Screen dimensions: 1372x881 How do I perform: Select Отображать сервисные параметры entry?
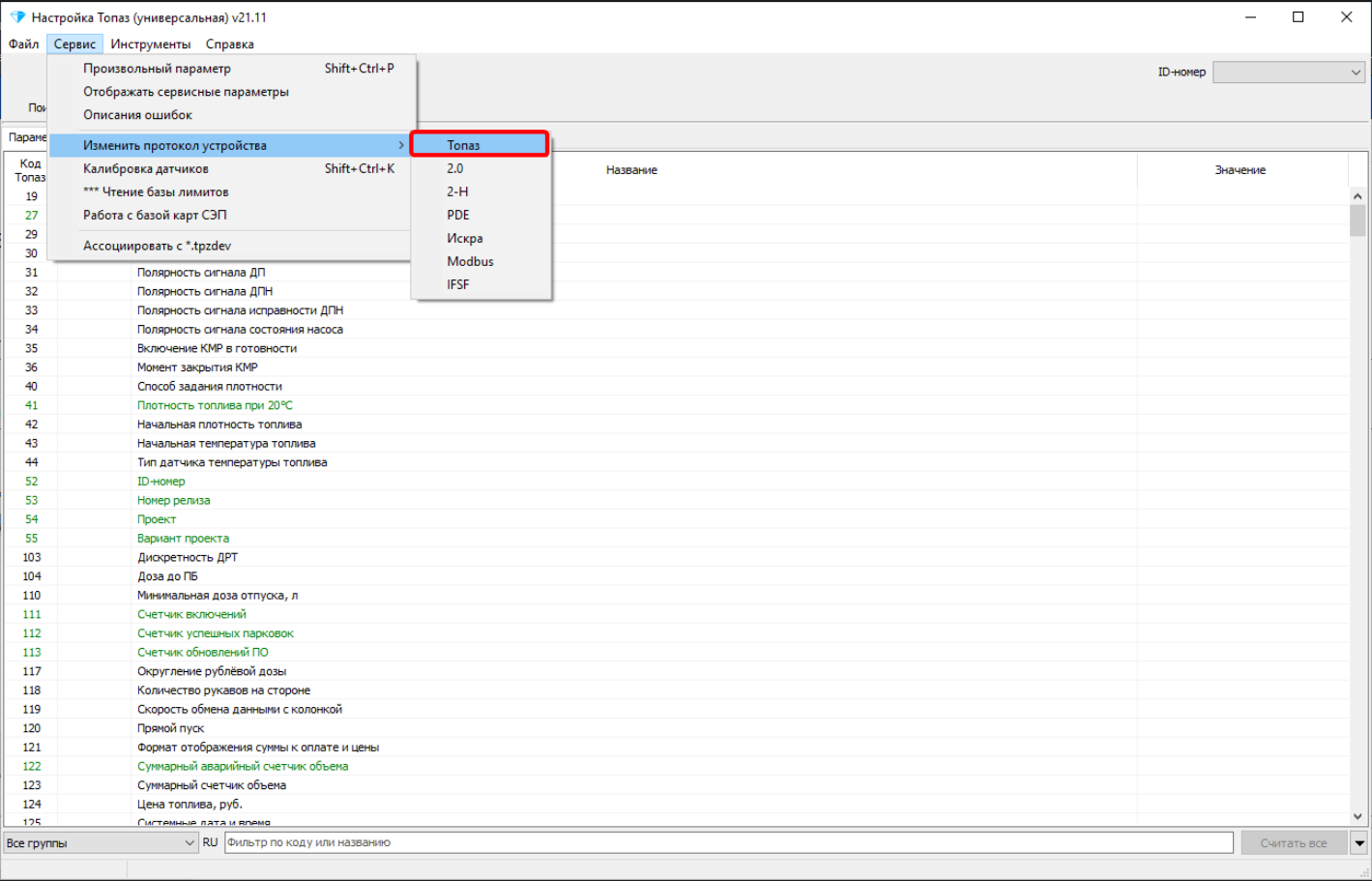coord(232,92)
